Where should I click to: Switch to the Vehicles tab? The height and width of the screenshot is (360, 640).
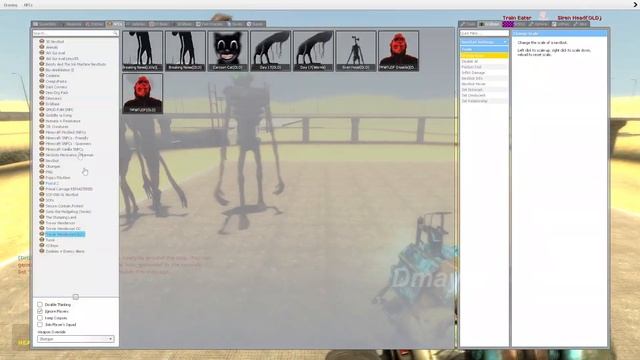click(136, 24)
